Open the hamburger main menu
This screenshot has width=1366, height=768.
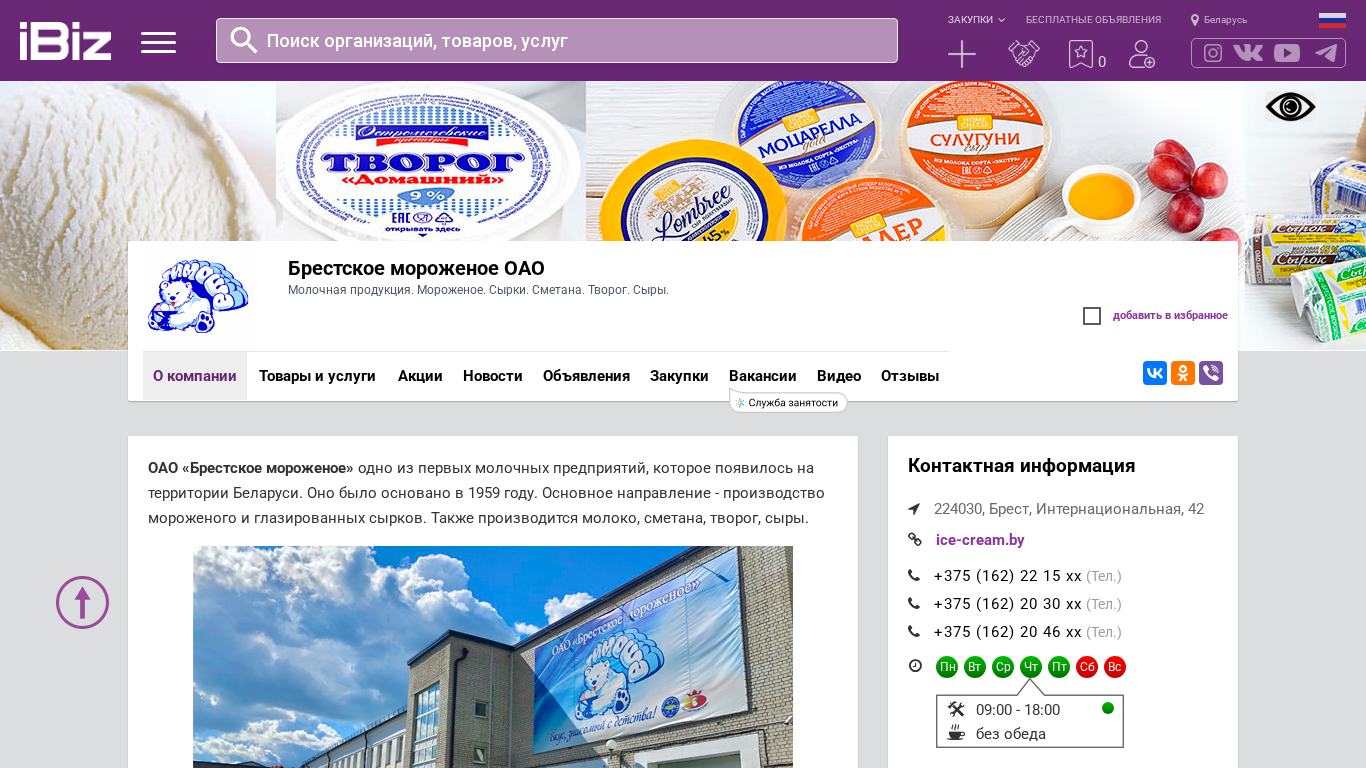tap(158, 42)
